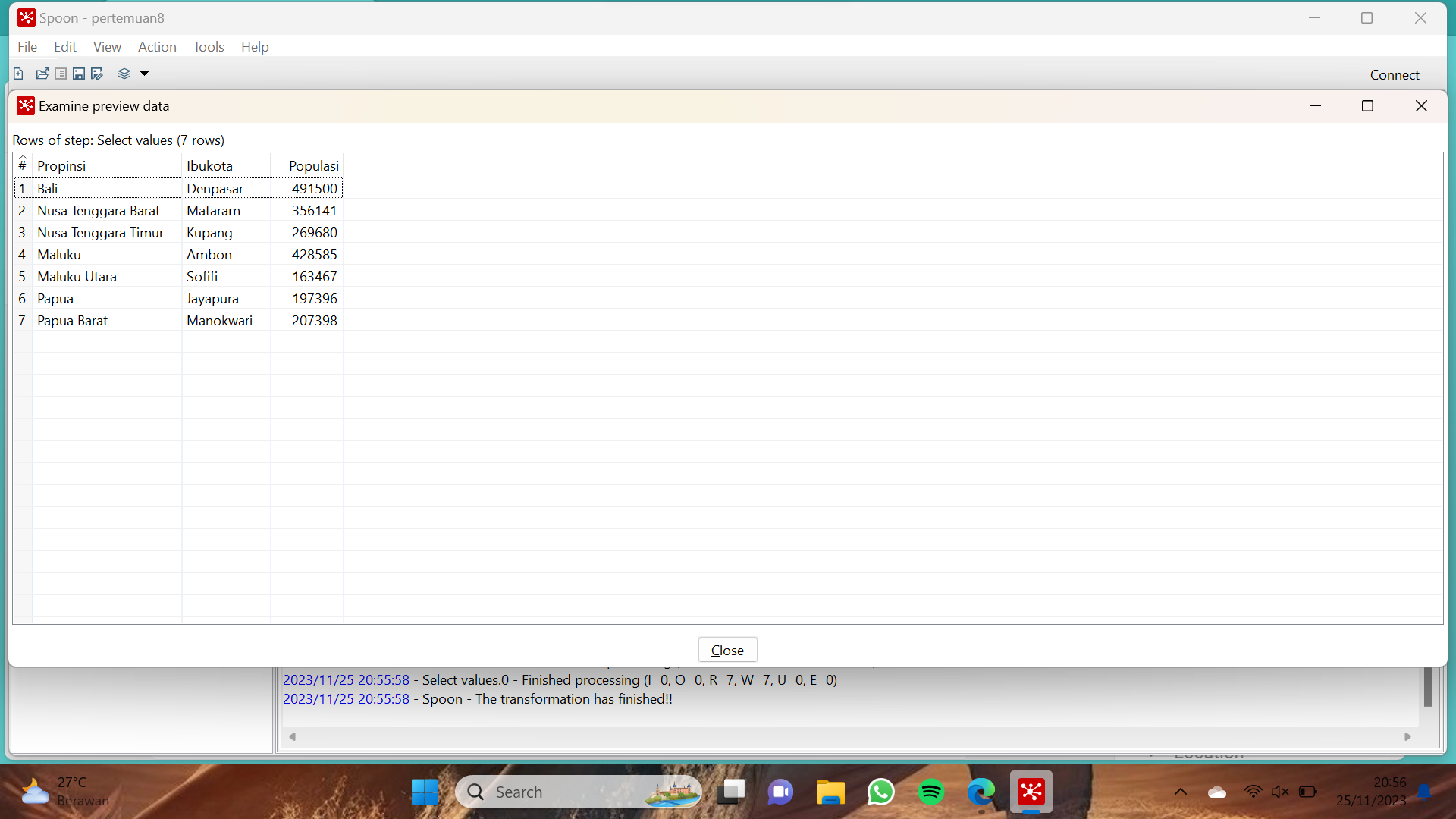
Task: Click the Perspectives layers icon
Action: (x=124, y=74)
